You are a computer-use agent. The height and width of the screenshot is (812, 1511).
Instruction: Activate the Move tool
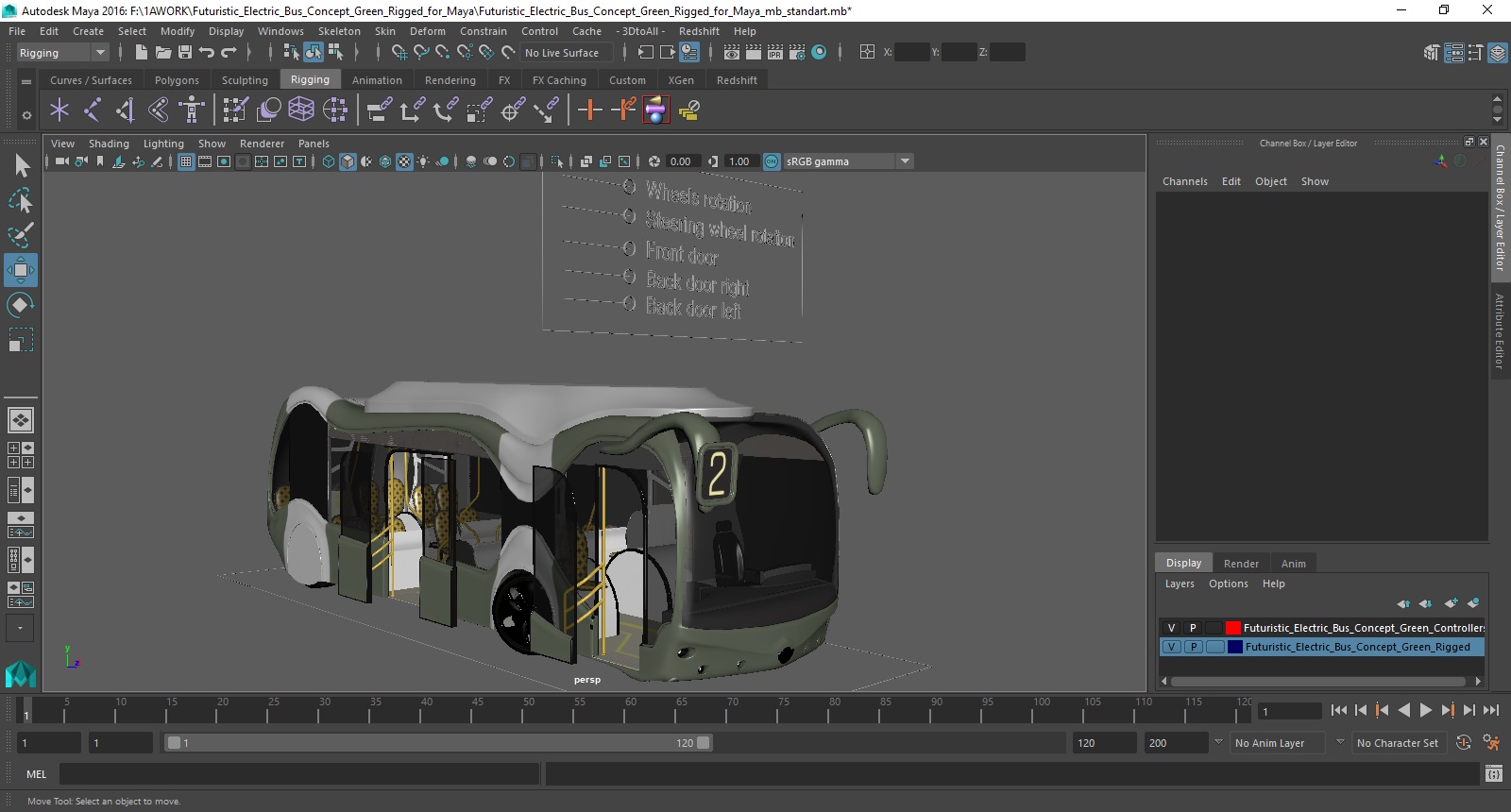tap(21, 270)
